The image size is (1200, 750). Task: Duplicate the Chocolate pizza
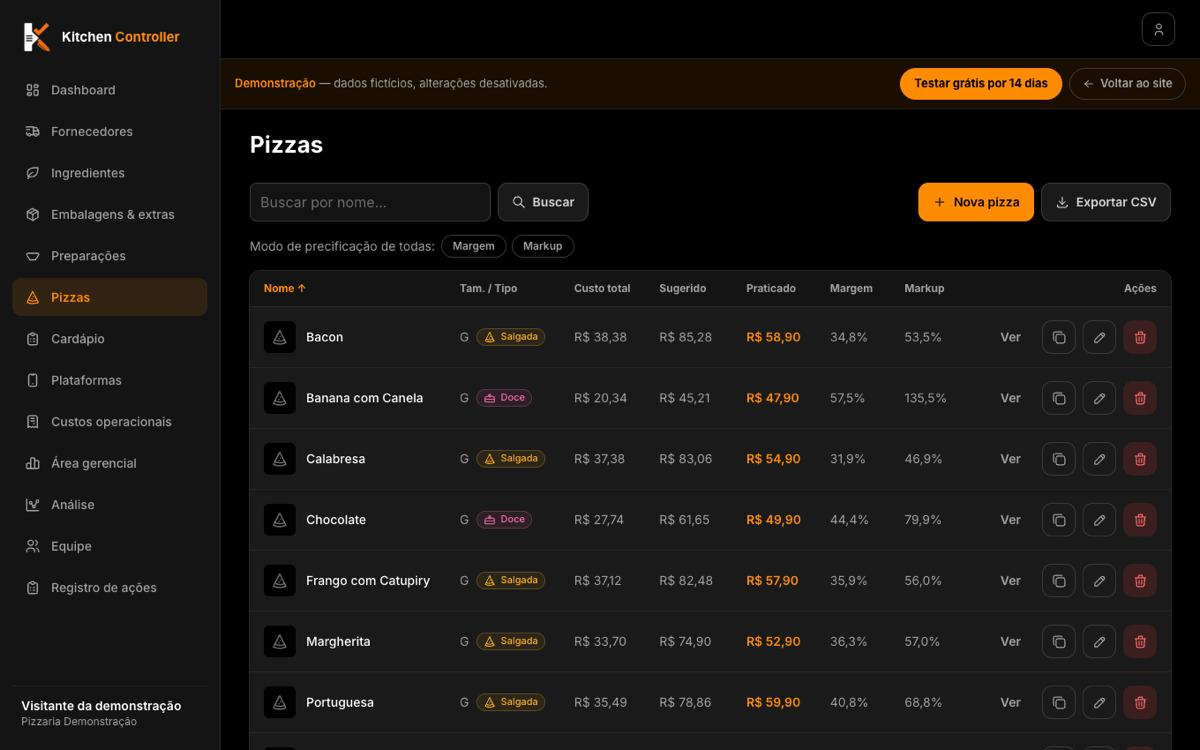click(x=1059, y=520)
